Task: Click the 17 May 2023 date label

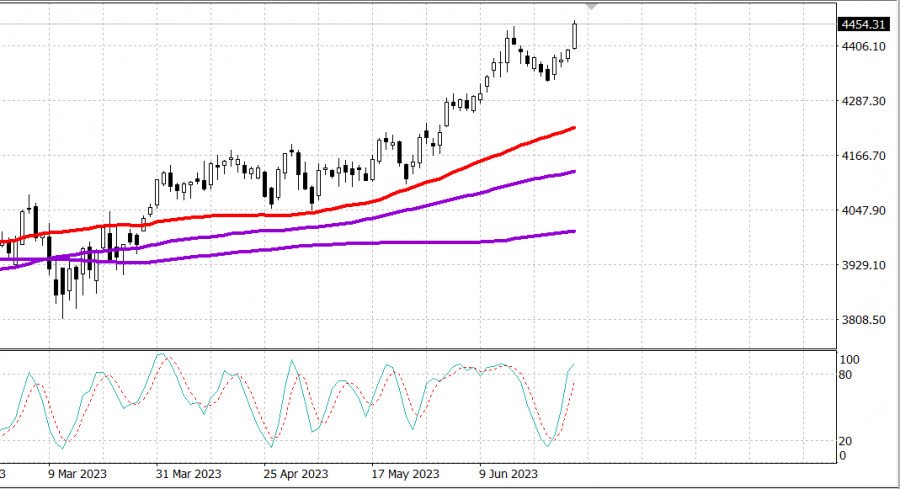Action: point(405,474)
